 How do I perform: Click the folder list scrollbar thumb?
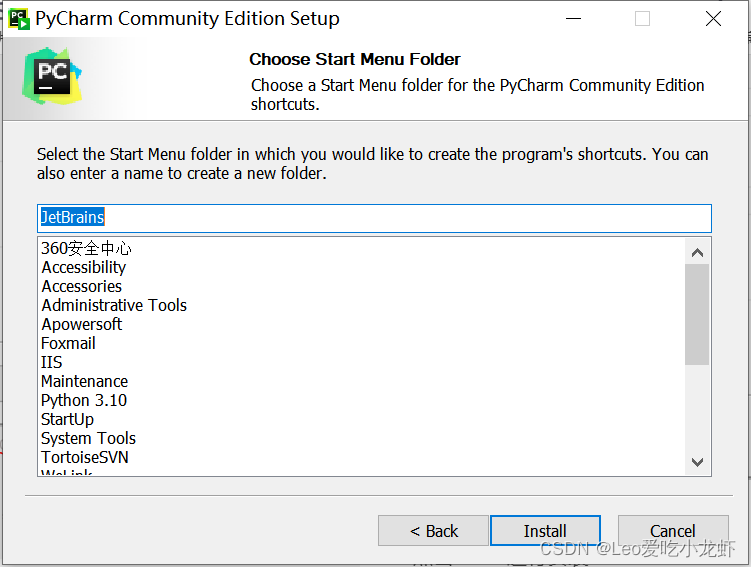697,314
